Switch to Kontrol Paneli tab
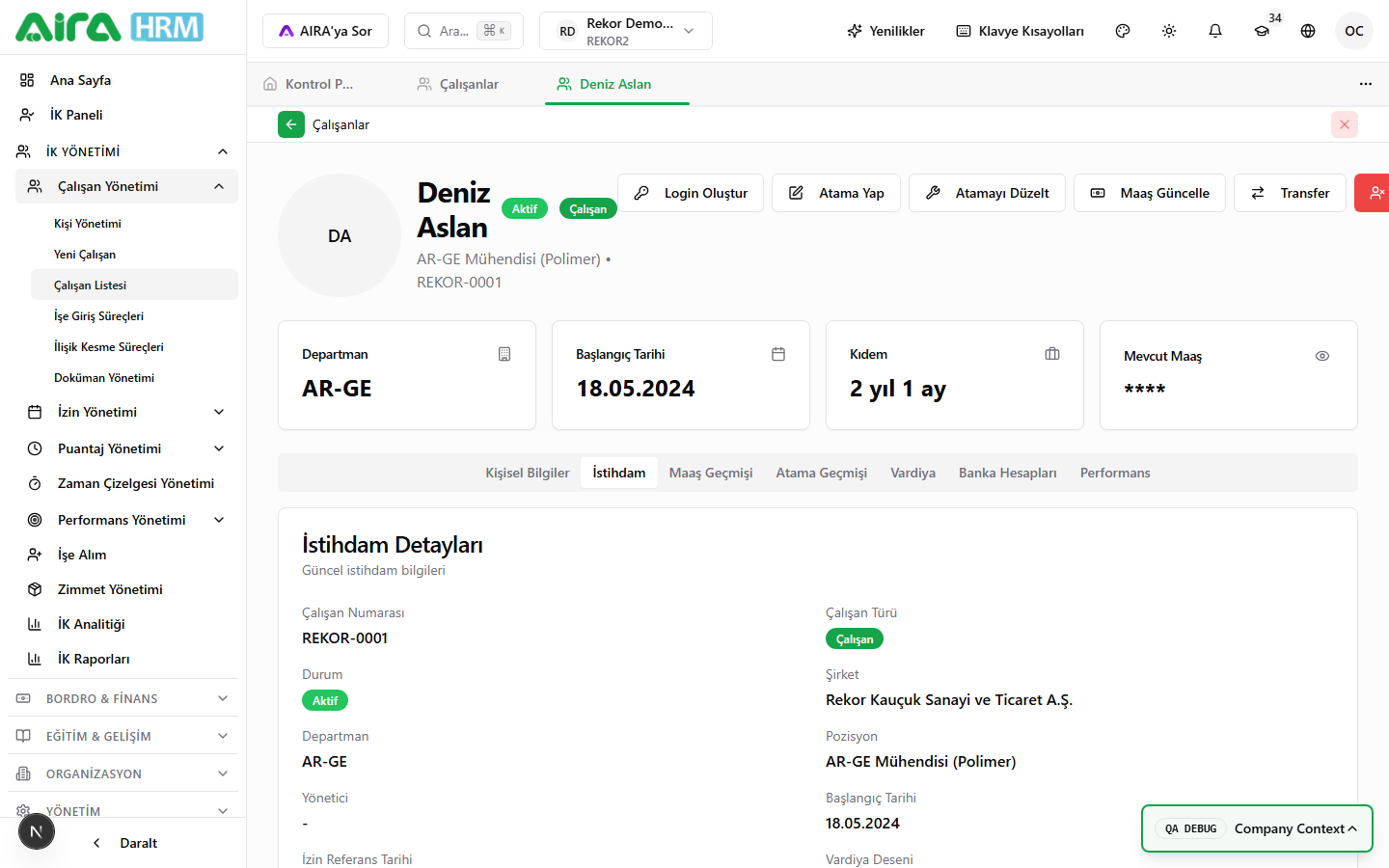This screenshot has height=868, width=1389. click(x=321, y=84)
